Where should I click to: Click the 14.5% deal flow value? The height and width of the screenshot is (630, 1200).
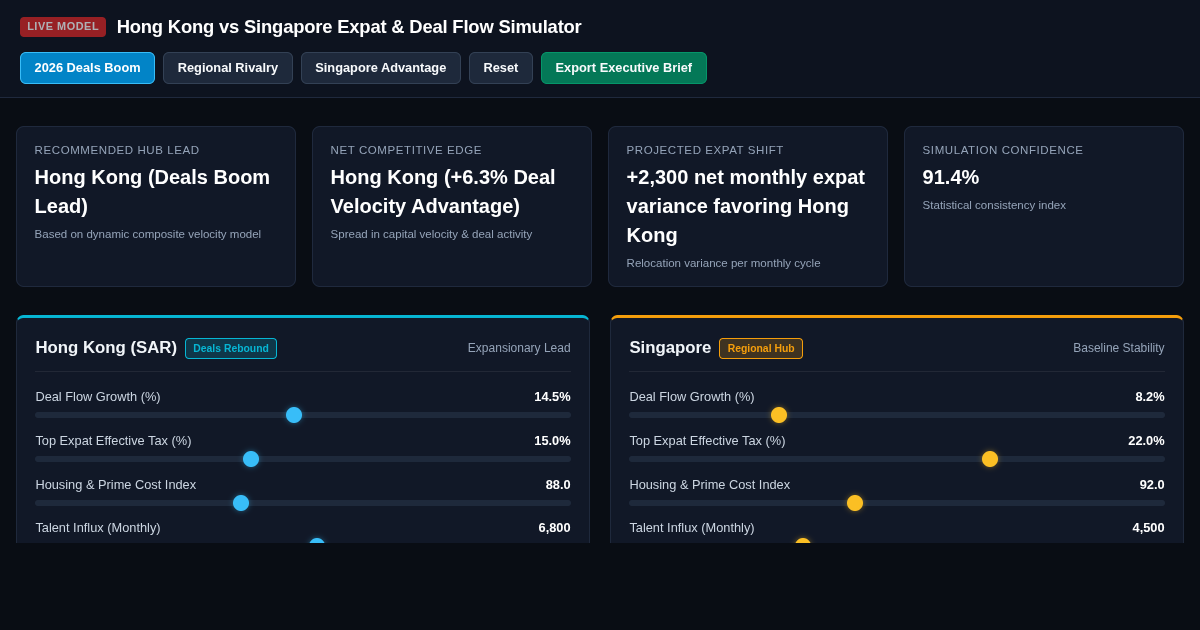[x=552, y=397]
